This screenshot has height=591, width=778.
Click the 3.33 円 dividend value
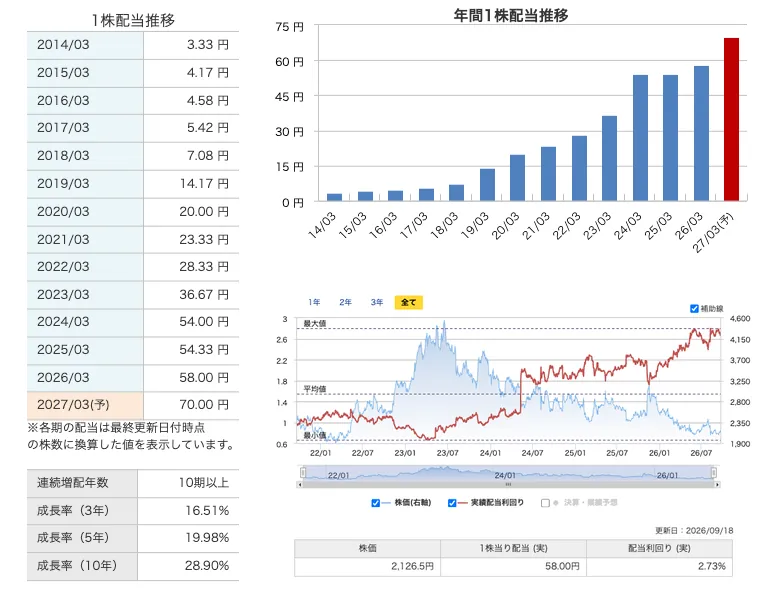(x=207, y=45)
